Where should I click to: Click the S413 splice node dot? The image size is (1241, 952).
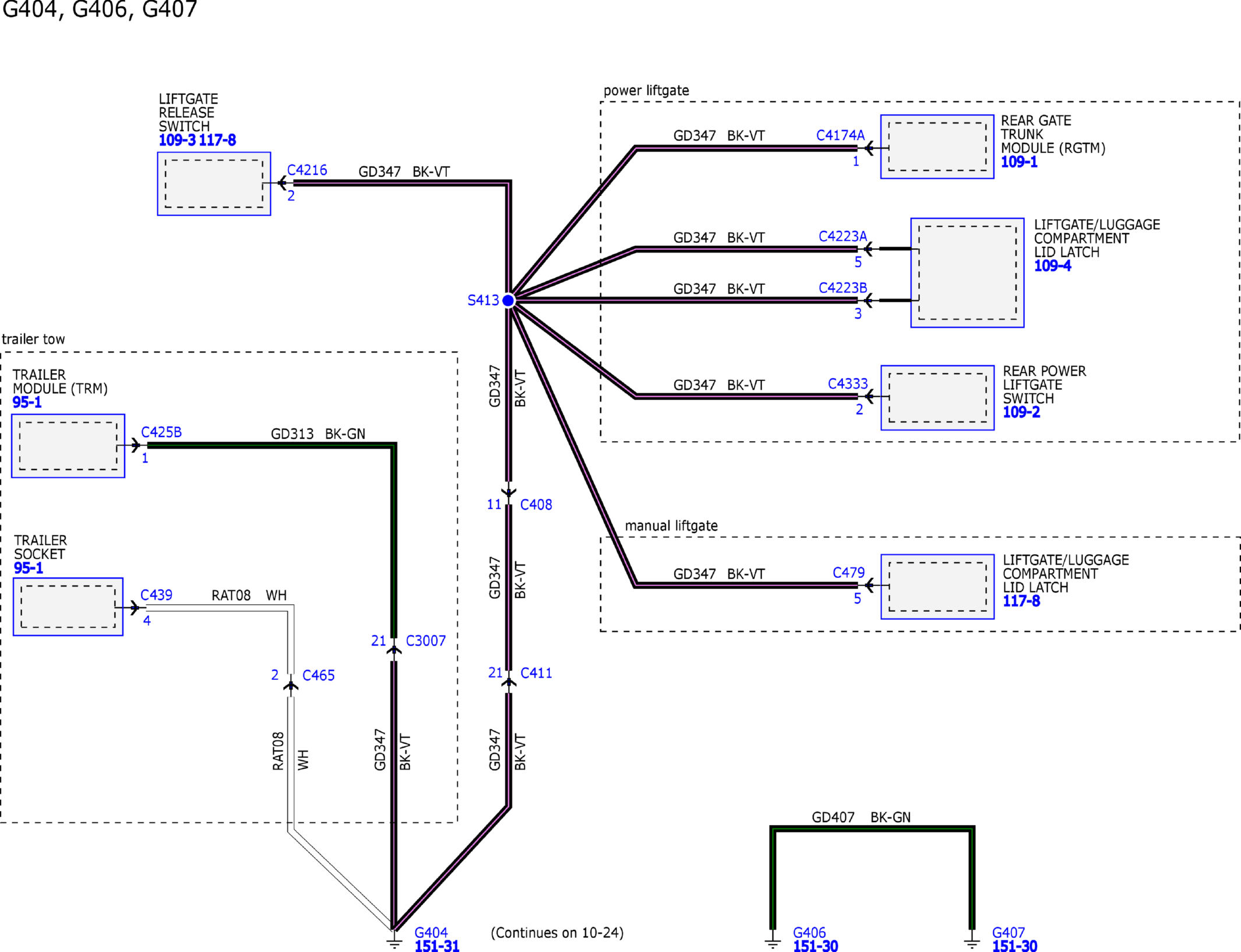pos(508,300)
